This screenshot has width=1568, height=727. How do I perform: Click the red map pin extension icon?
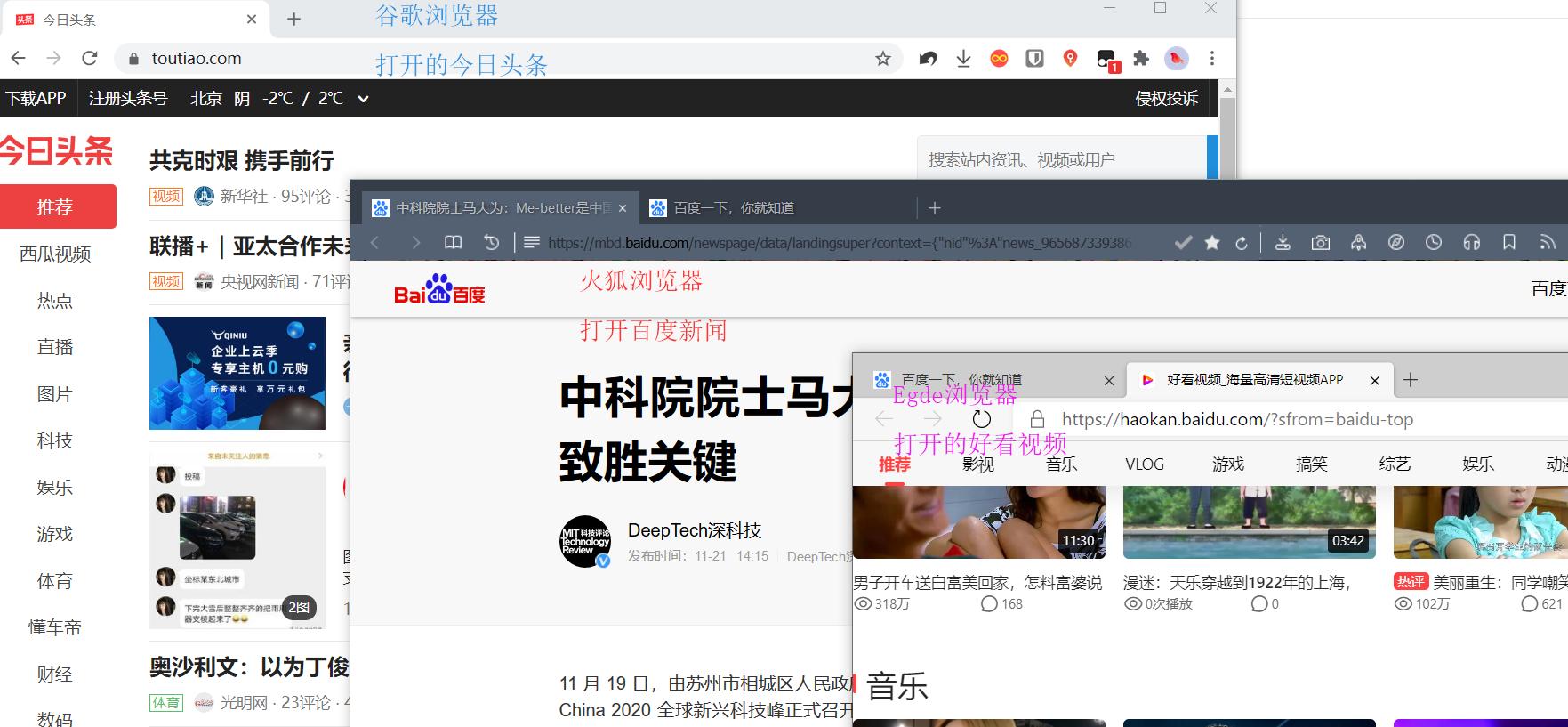(1070, 58)
